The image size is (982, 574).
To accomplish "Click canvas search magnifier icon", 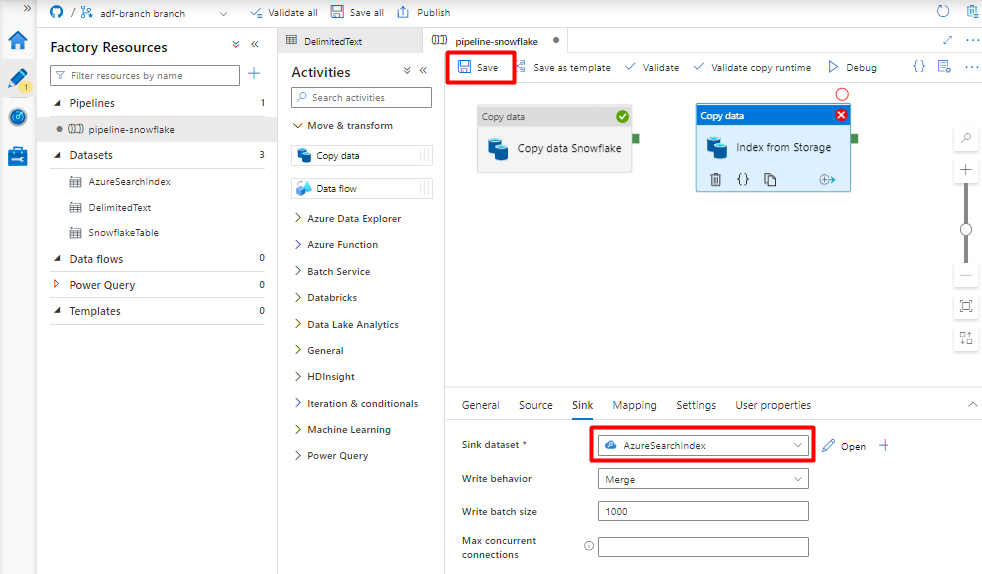I will tap(966, 138).
